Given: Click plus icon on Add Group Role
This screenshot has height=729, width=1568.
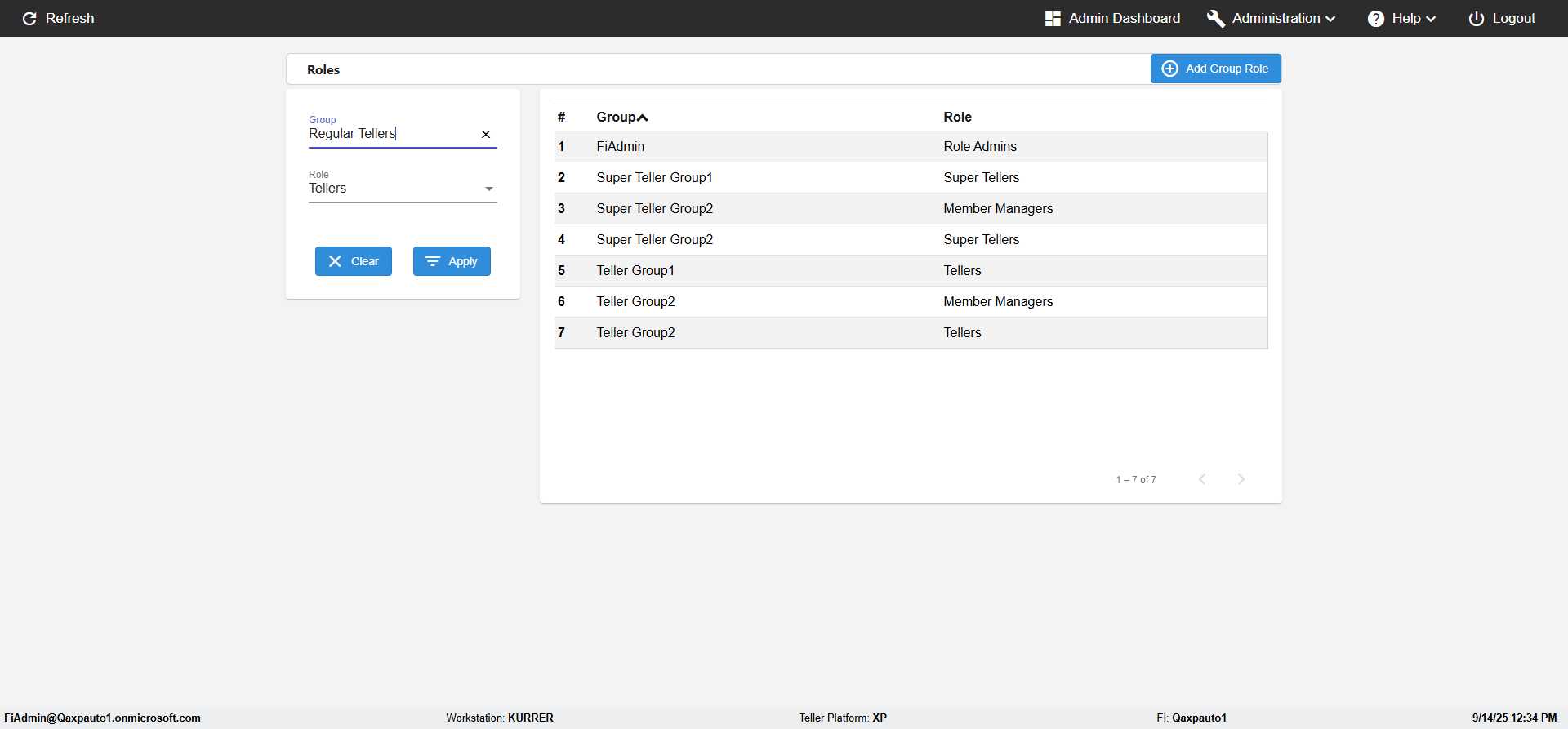Looking at the screenshot, I should pyautogui.click(x=1169, y=69).
